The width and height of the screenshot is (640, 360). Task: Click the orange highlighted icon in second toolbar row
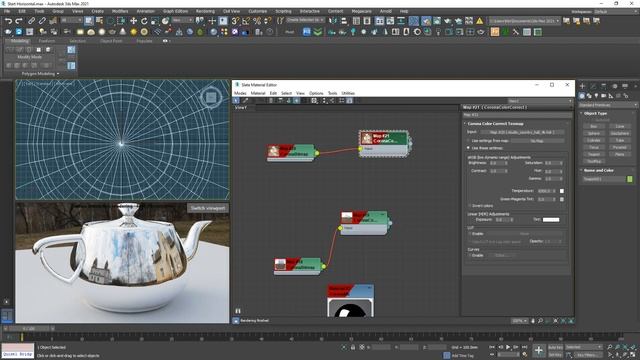495,32
